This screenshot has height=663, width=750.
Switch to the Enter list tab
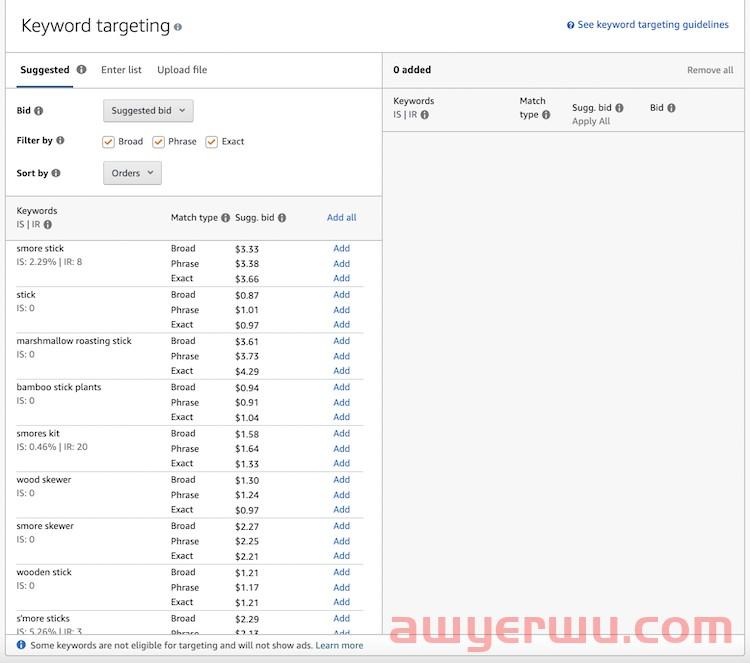(x=121, y=70)
